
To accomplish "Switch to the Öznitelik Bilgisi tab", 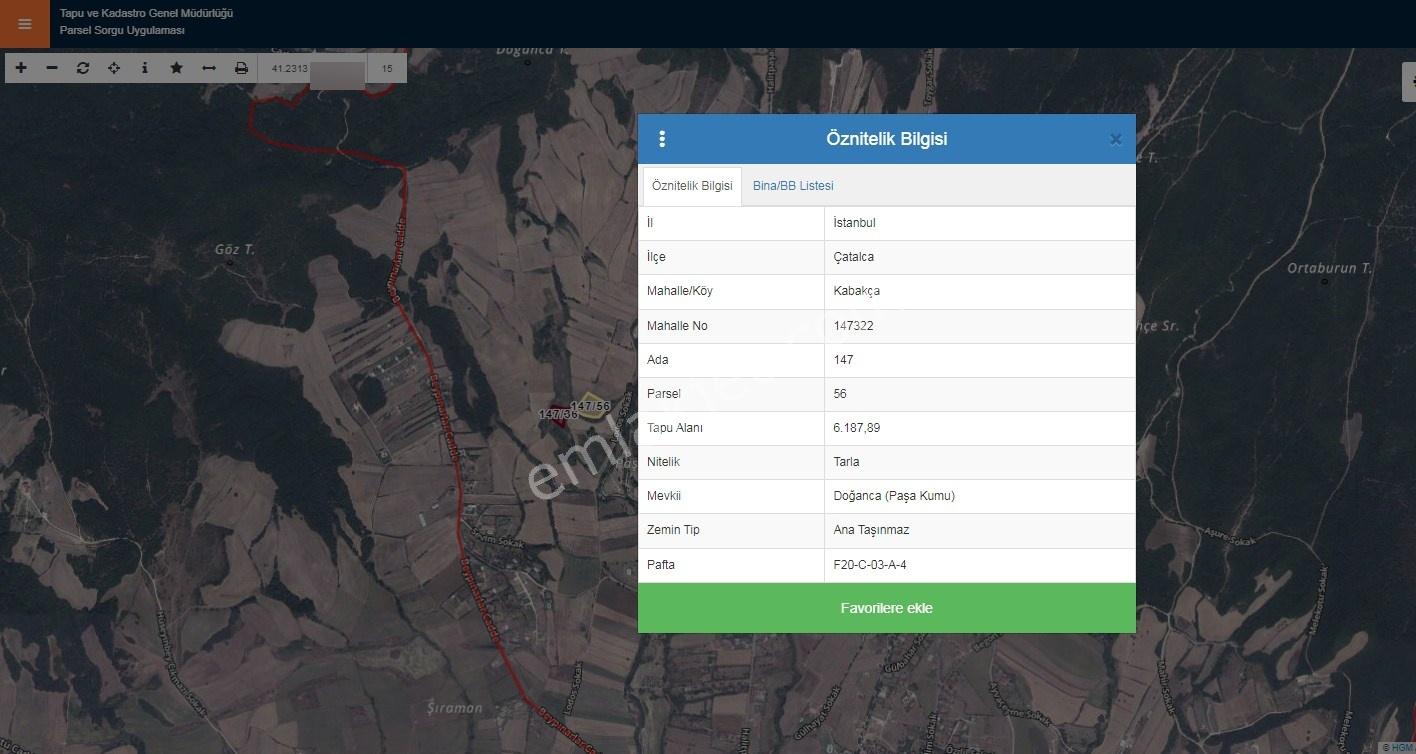I will 692,186.
